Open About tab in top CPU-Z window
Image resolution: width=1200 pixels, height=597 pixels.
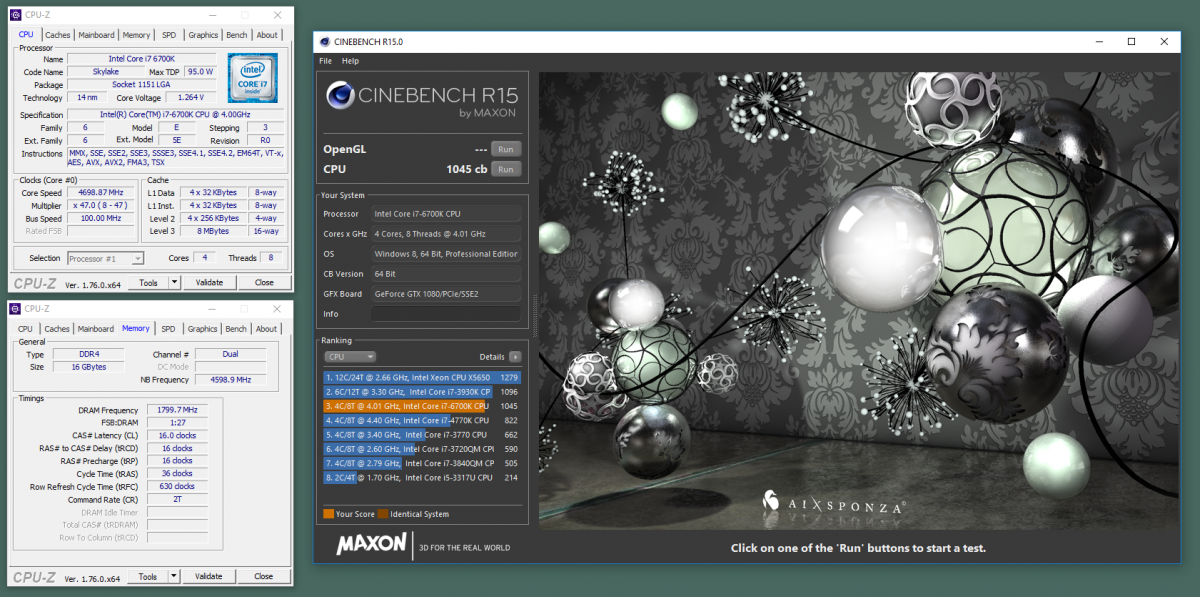pos(267,35)
